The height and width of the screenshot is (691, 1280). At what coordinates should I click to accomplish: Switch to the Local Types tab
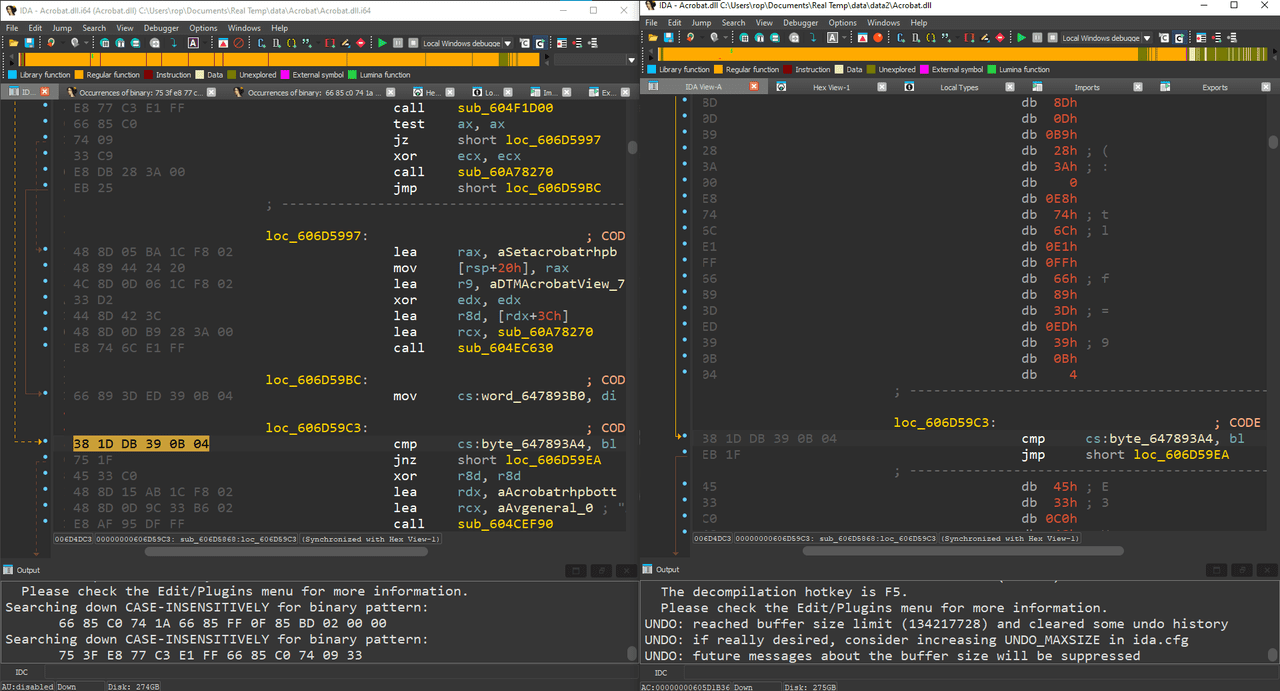point(959,87)
